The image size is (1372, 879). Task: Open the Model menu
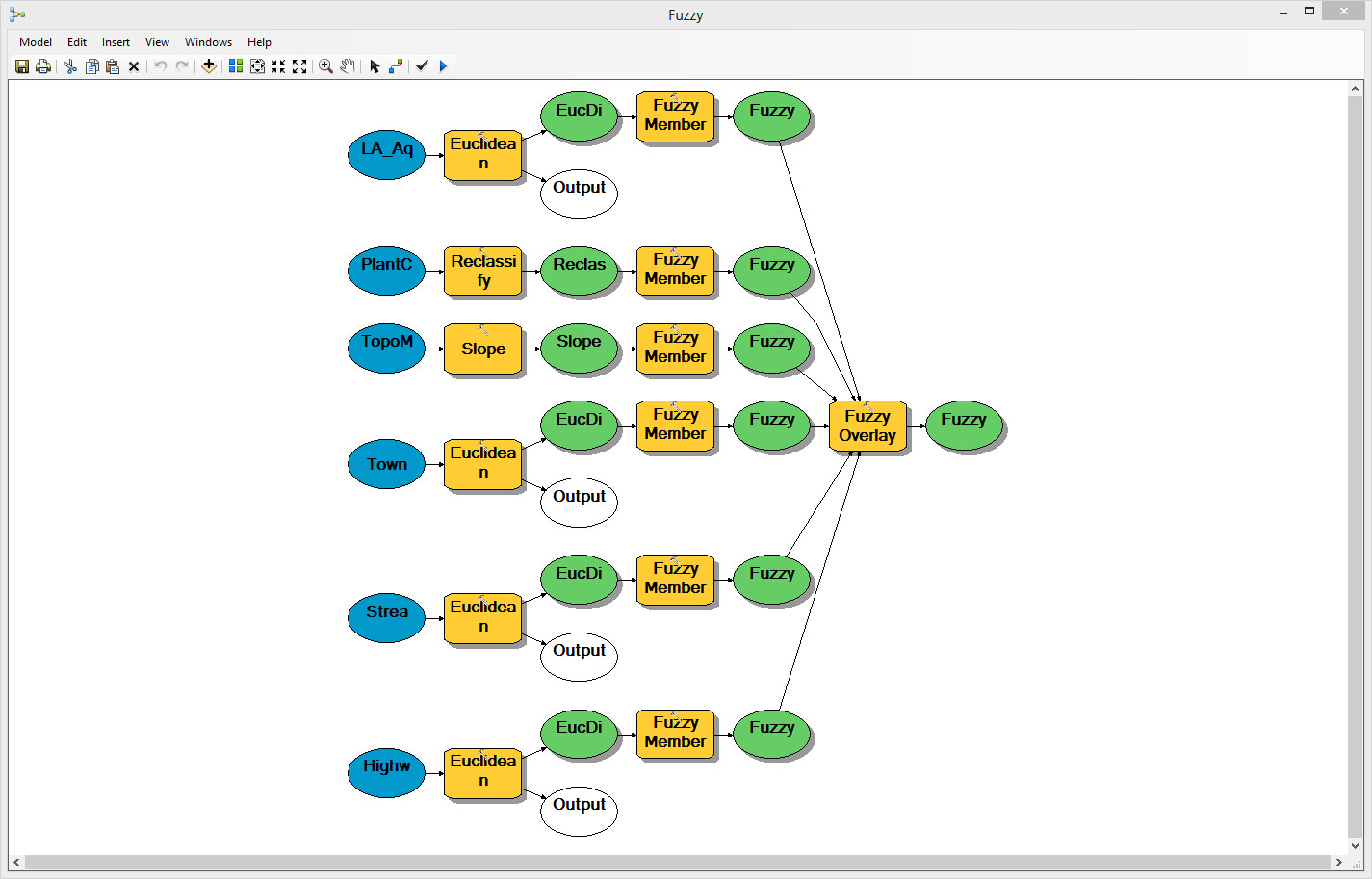(36, 42)
